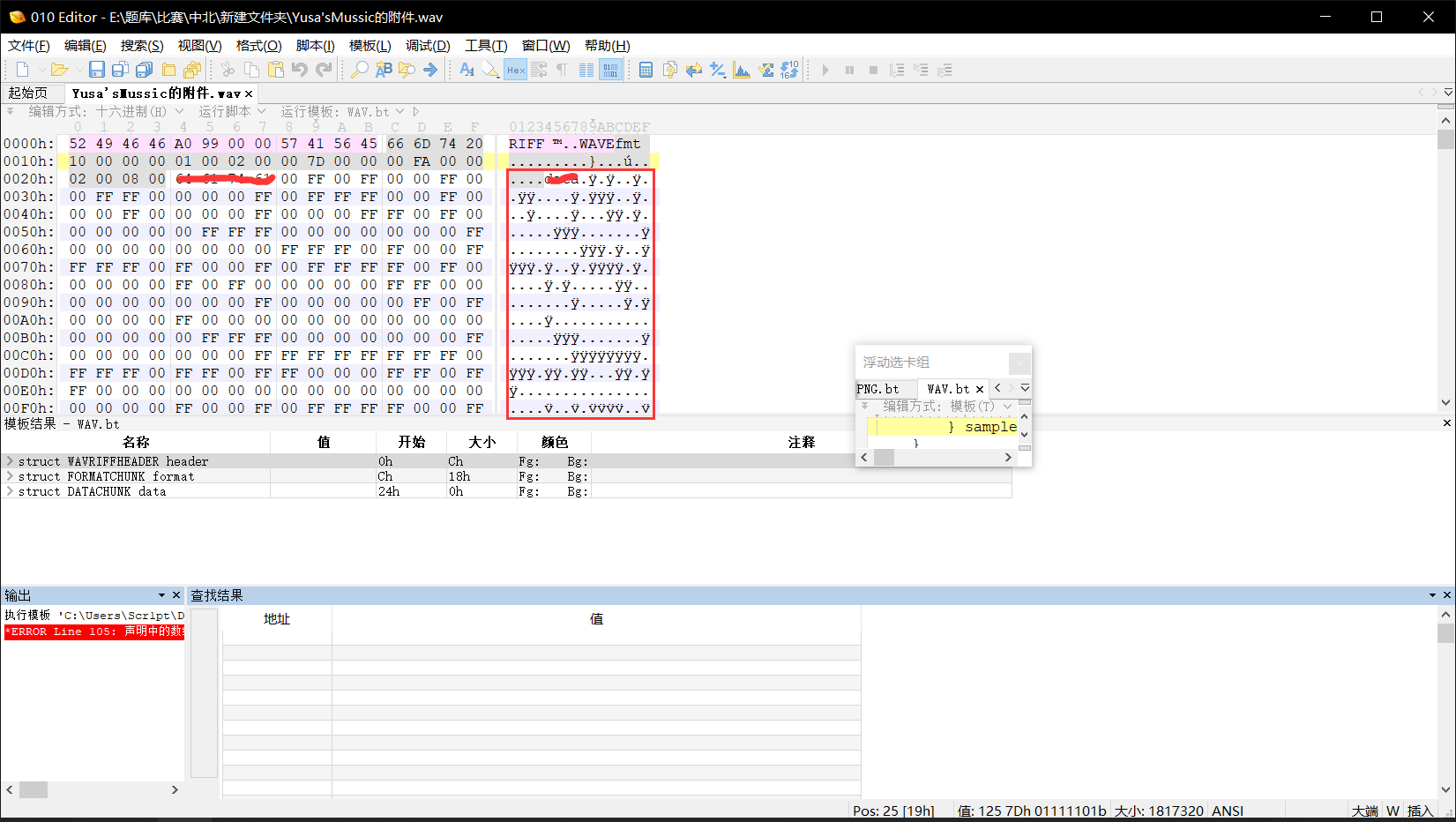This screenshot has height=822, width=1456.
Task: Open tab list dropdown in floating tab group
Action: click(x=1025, y=388)
